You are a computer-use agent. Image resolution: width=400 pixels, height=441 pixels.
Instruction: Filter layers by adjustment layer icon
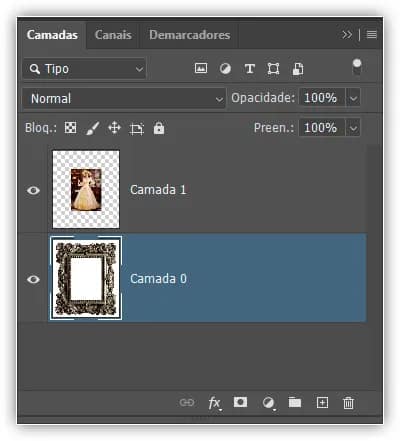point(225,69)
